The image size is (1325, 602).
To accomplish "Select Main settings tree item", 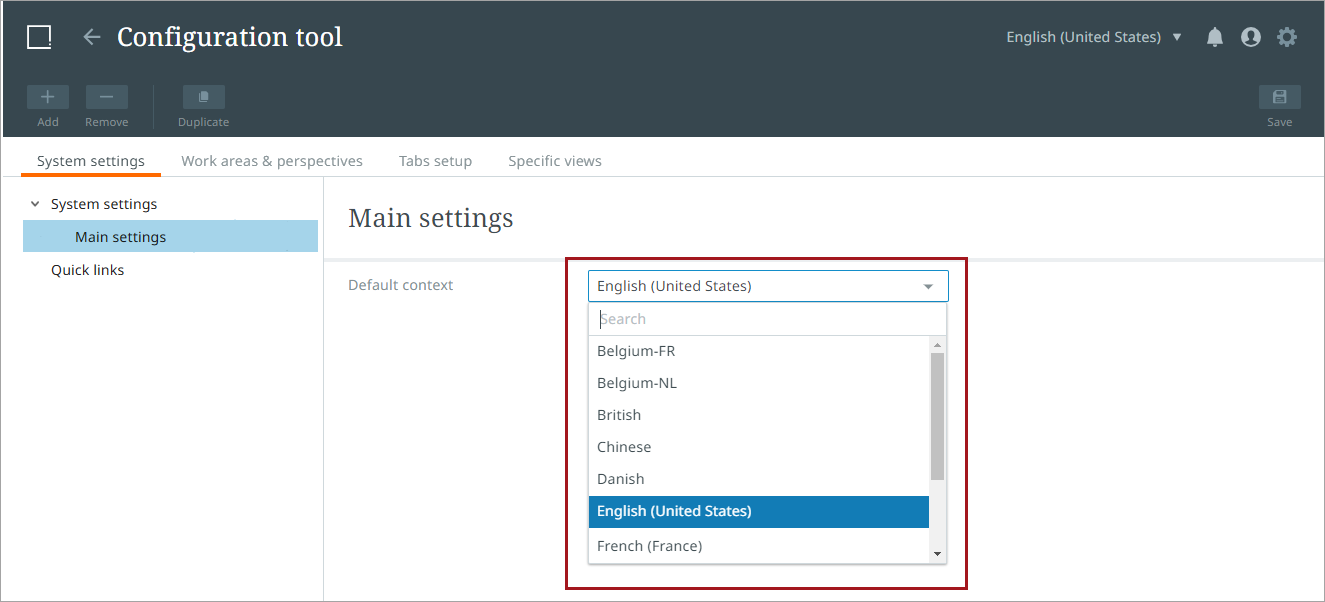I will point(170,237).
